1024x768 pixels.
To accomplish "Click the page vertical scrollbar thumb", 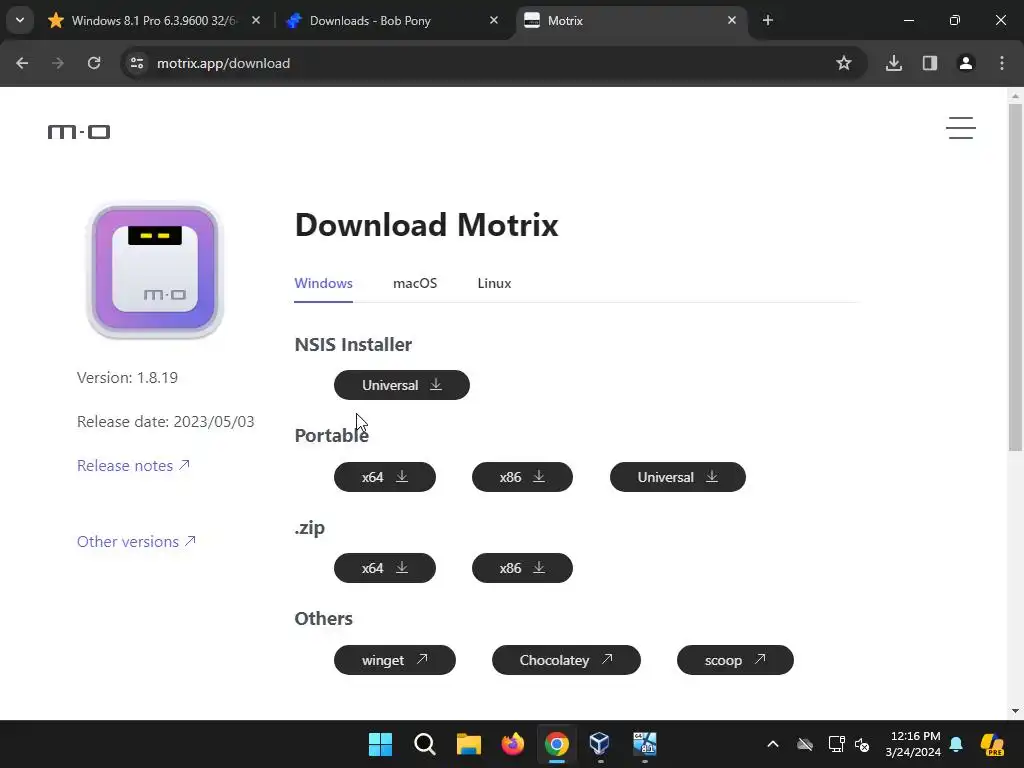I will (1016, 278).
